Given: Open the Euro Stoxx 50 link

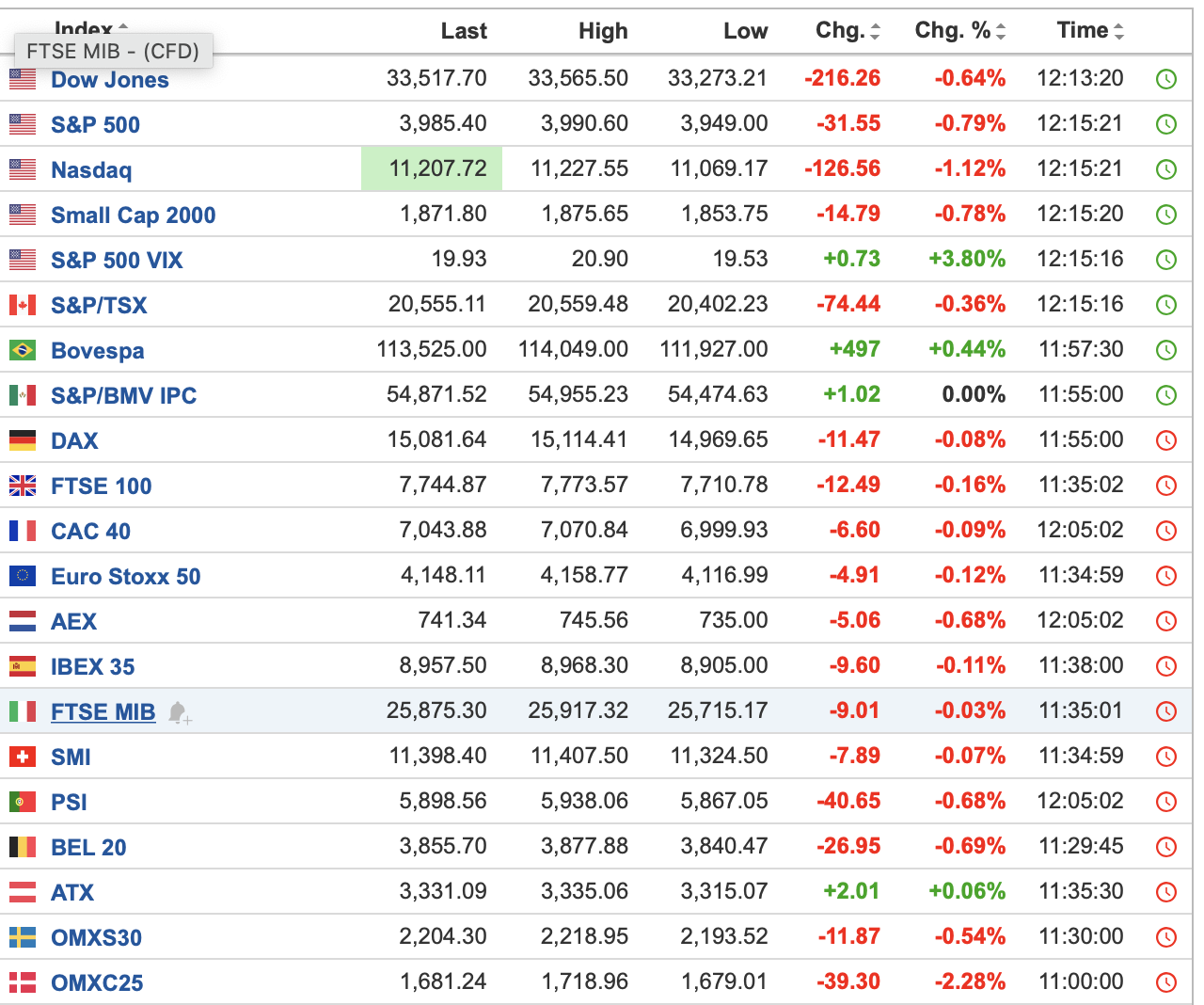Looking at the screenshot, I should pyautogui.click(x=125, y=576).
